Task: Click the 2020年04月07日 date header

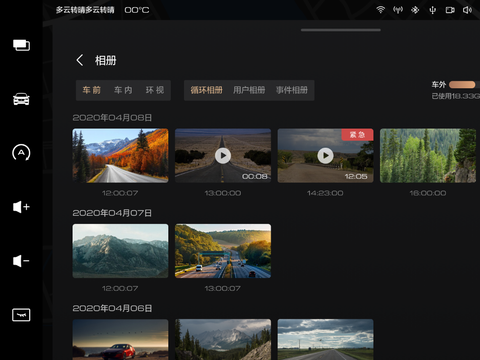Action: (x=112, y=213)
